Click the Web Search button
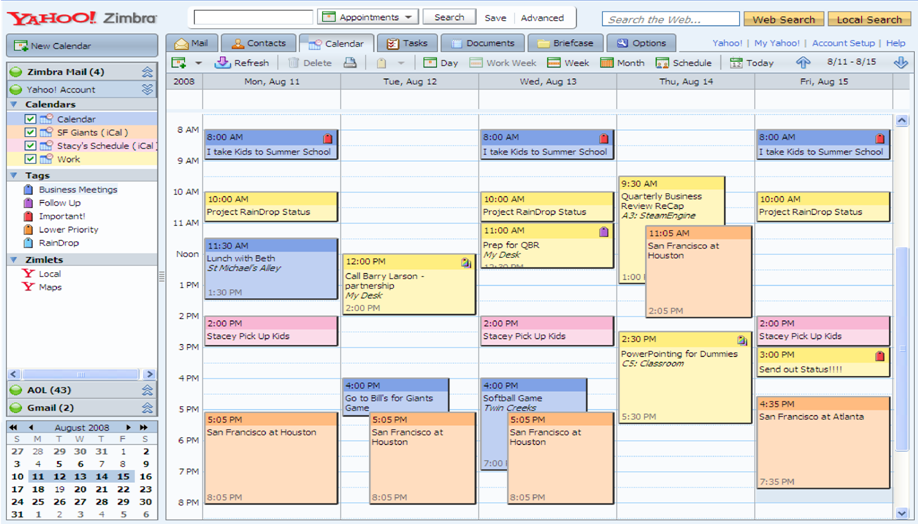This screenshot has width=920, height=525. click(784, 19)
